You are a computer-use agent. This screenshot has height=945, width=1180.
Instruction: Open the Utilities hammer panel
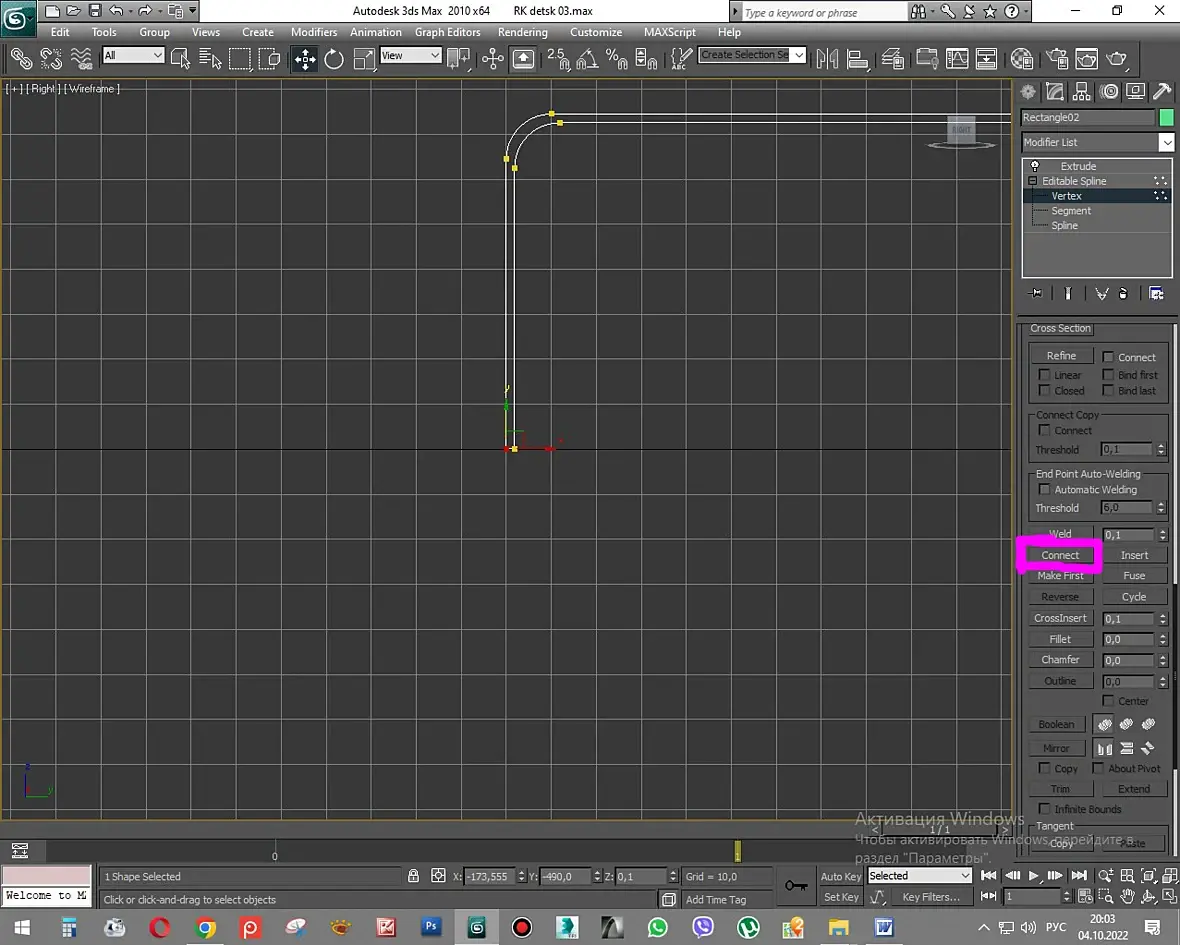(x=1162, y=92)
